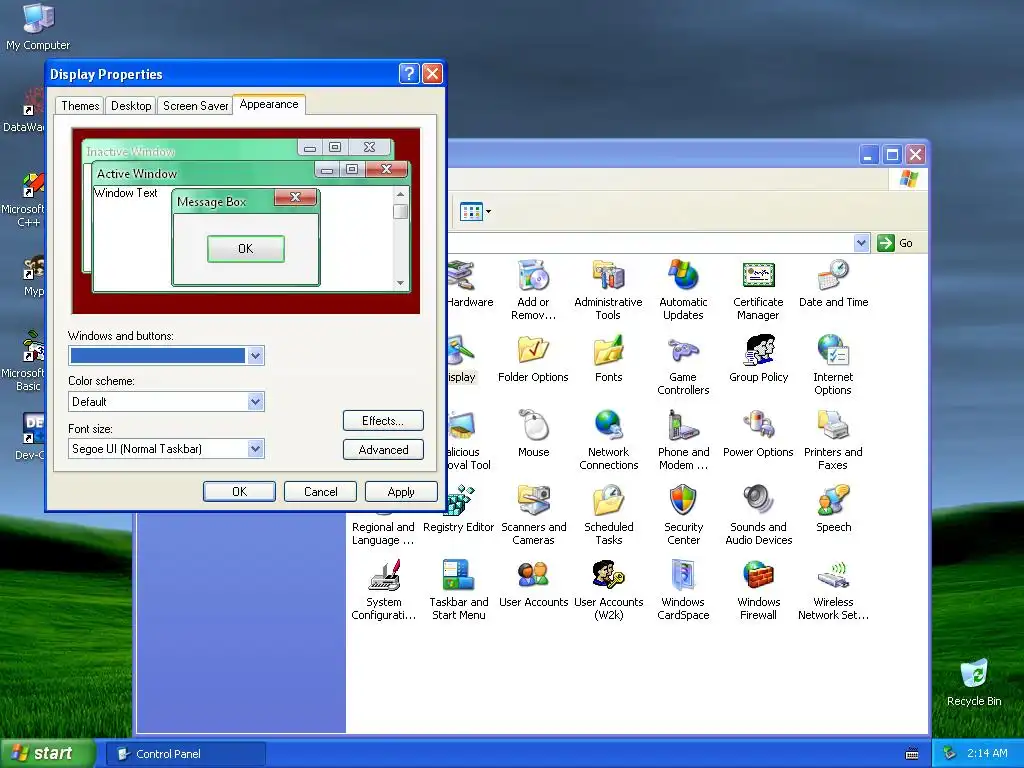Expand Font size dropdown
The image size is (1024, 768).
click(x=255, y=448)
